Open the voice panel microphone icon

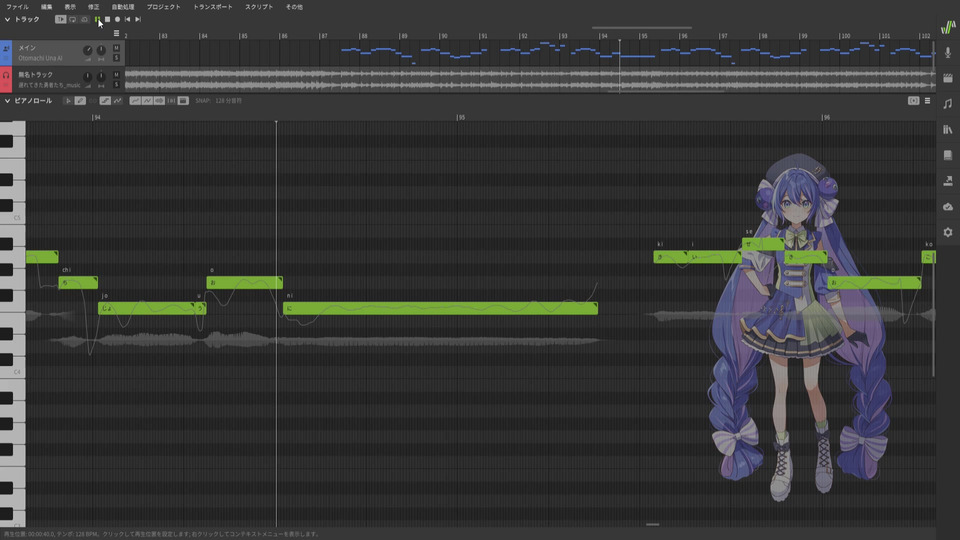[948, 53]
